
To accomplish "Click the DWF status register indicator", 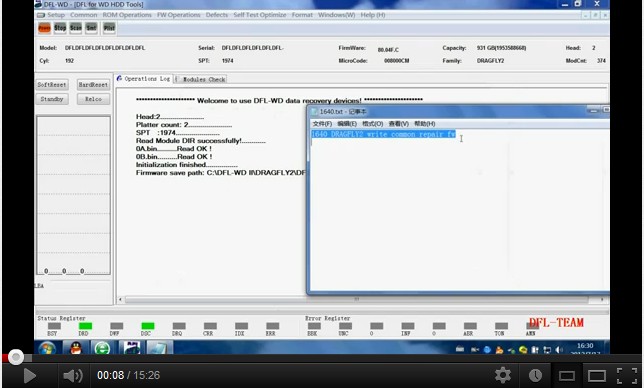I will point(116,326).
